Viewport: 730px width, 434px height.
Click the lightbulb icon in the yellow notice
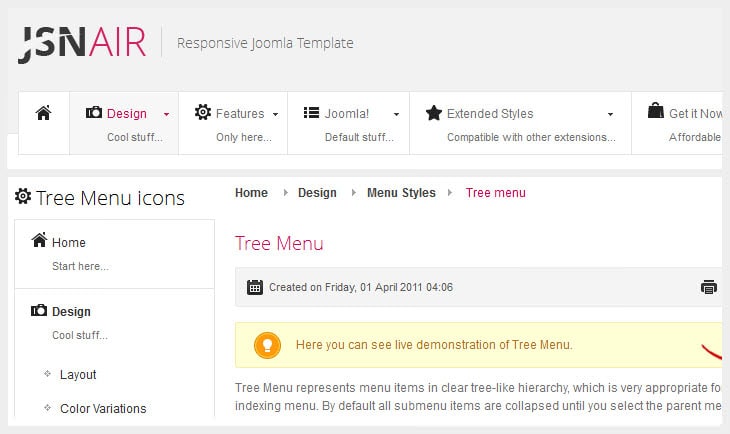click(266, 345)
